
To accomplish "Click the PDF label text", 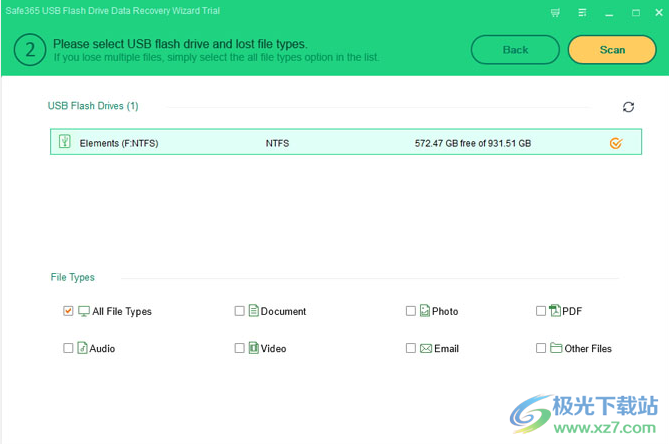I will click(572, 311).
